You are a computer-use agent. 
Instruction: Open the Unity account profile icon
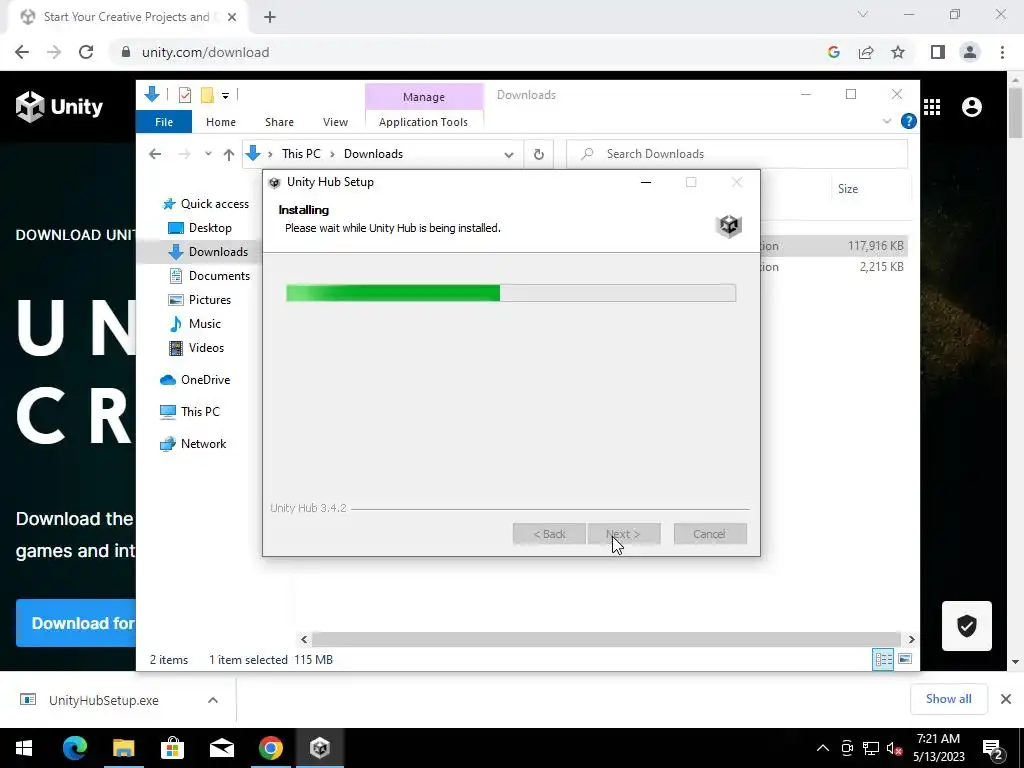click(x=972, y=106)
